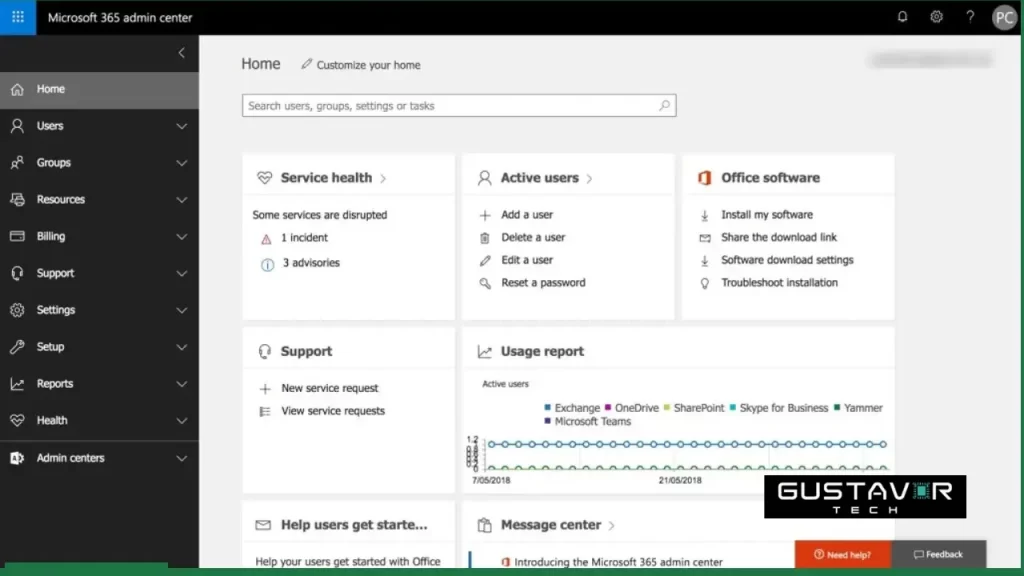Image resolution: width=1024 pixels, height=576 pixels.
Task: Open Users in the sidebar
Action: coord(99,126)
